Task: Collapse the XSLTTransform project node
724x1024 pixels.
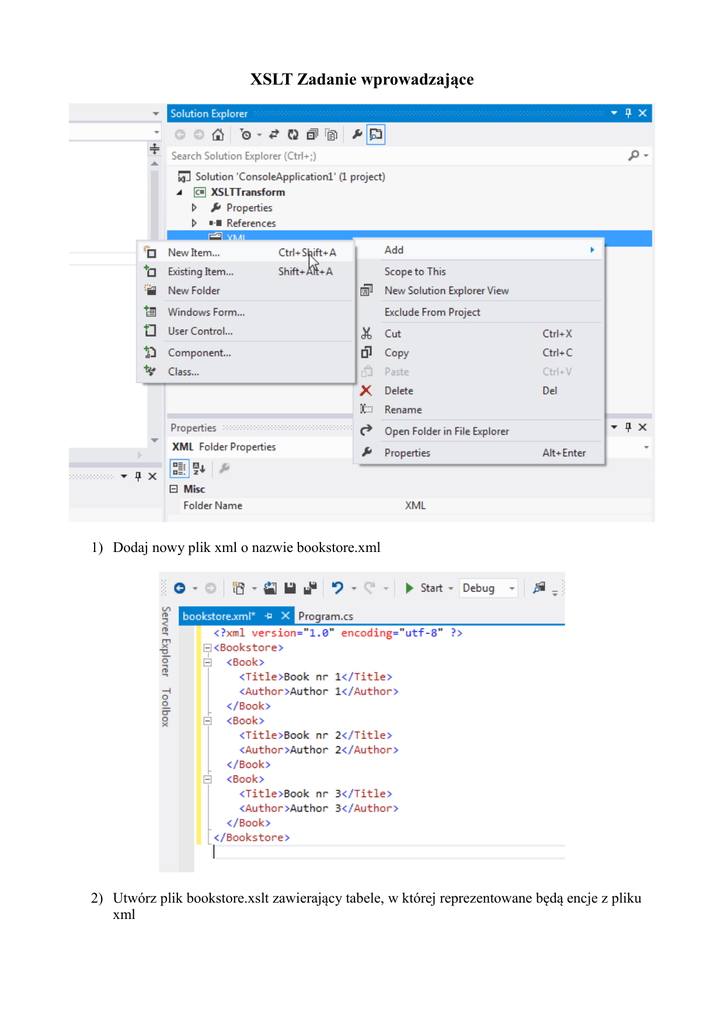Action: pos(180,193)
